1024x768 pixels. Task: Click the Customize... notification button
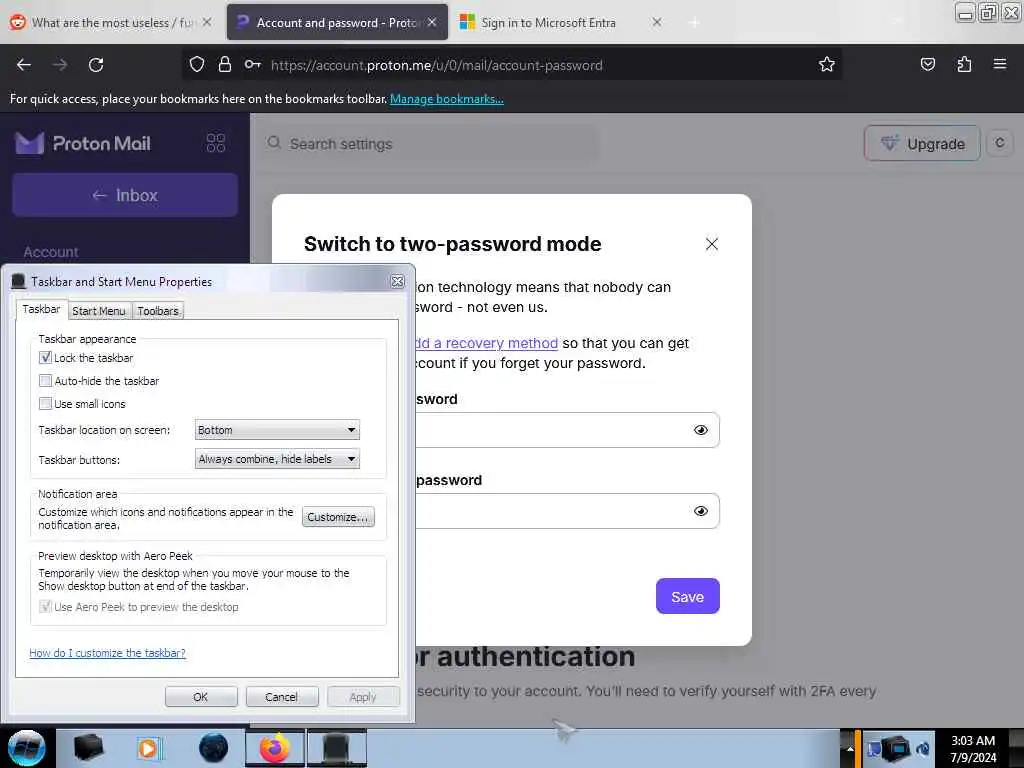pos(338,517)
